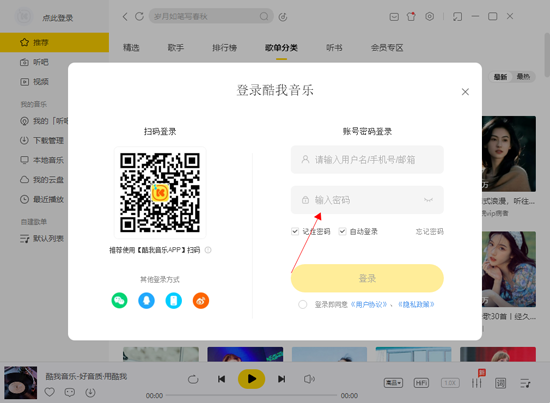Log in with the WeChat icon
Screen dimensions: 550x403
[119, 301]
